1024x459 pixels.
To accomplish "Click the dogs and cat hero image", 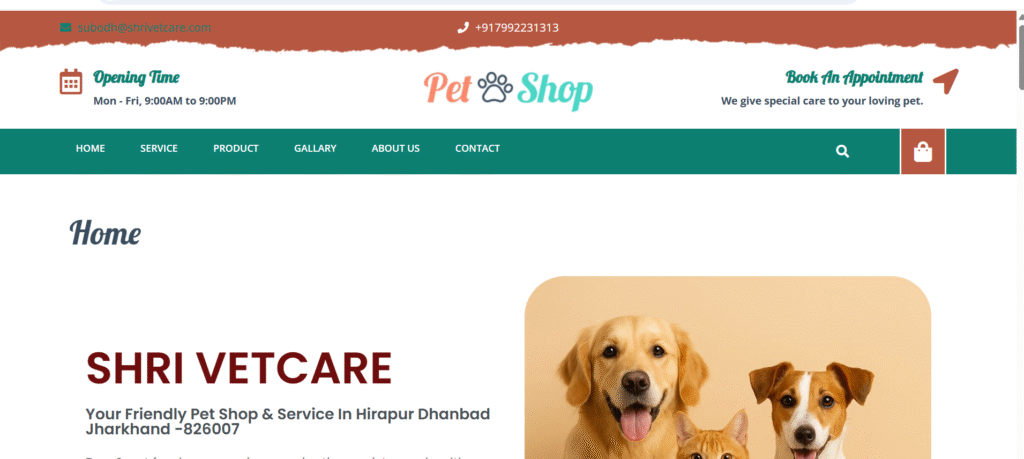I will 728,368.
